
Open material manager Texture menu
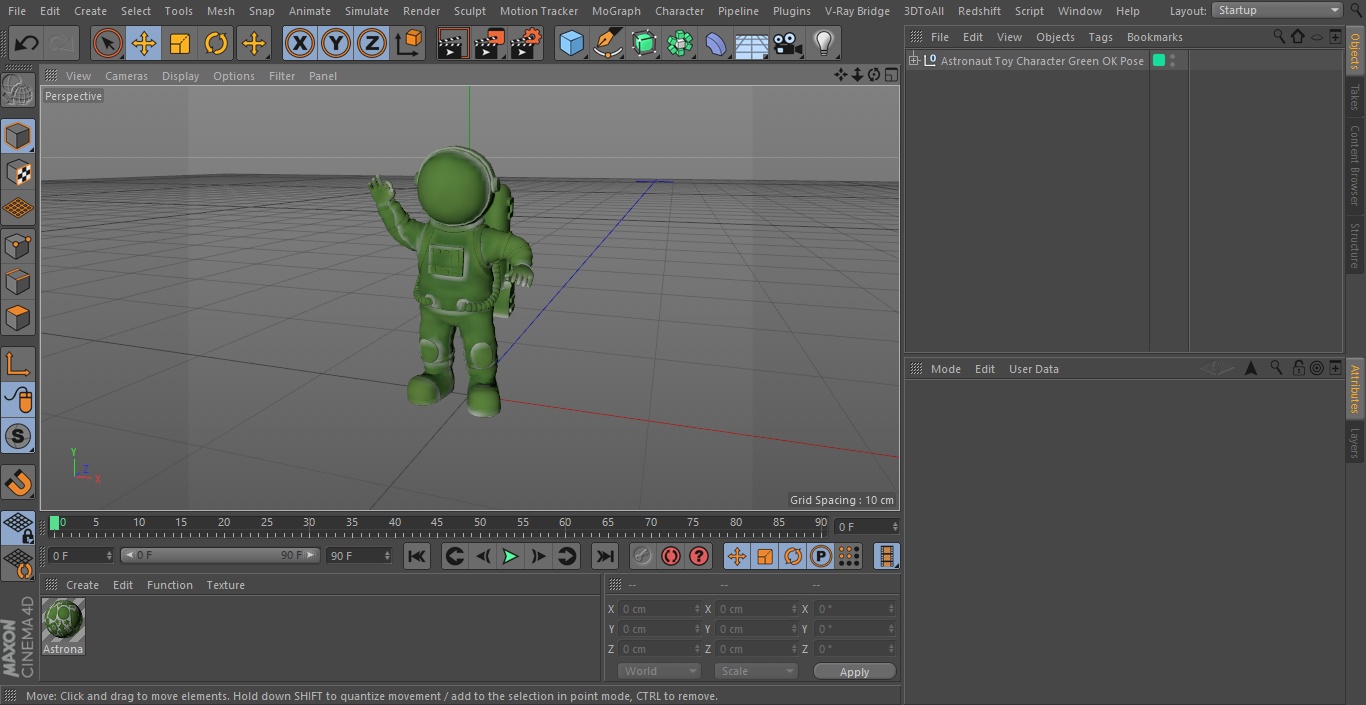point(225,585)
